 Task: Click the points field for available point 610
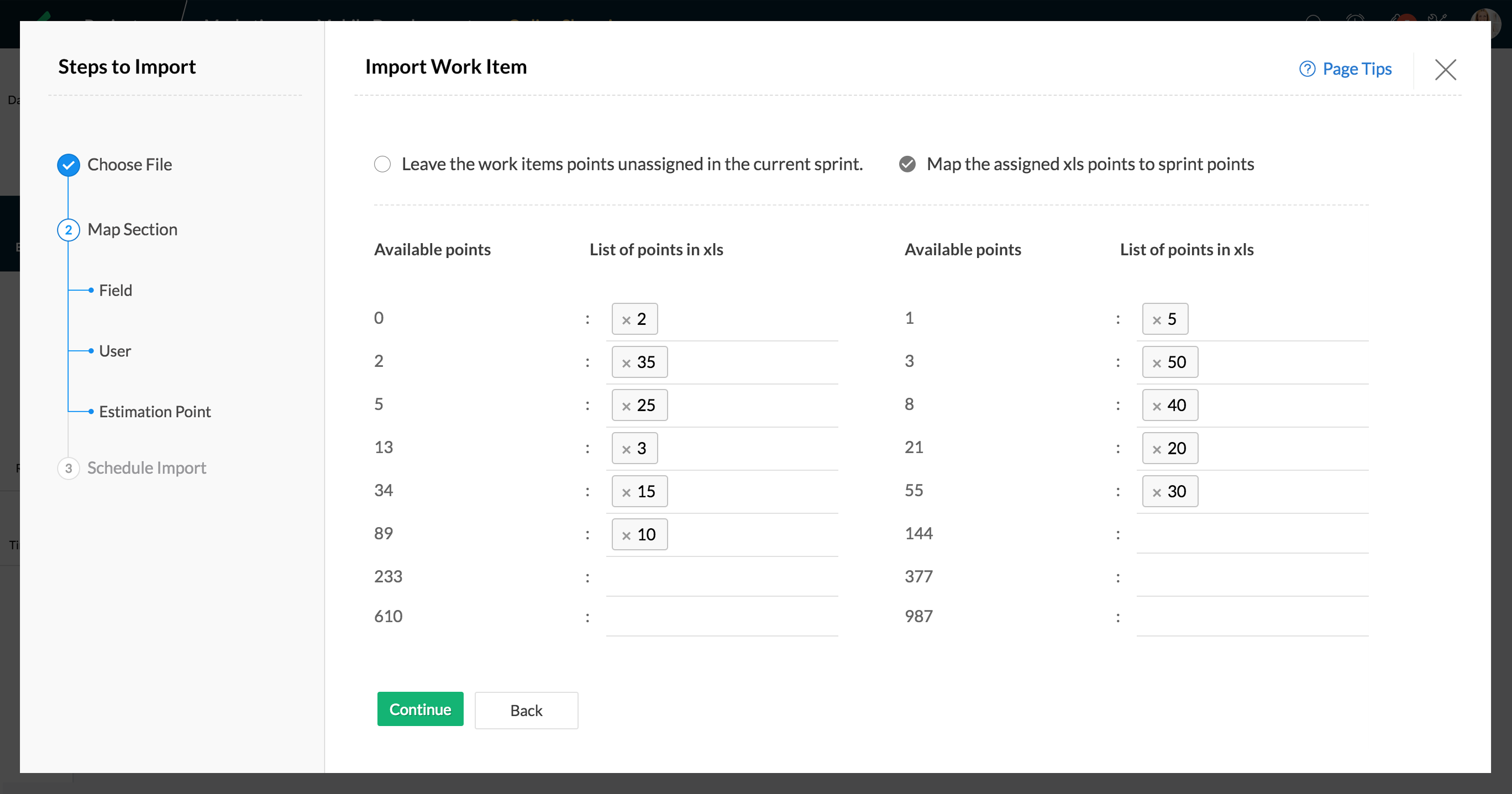[x=721, y=617]
